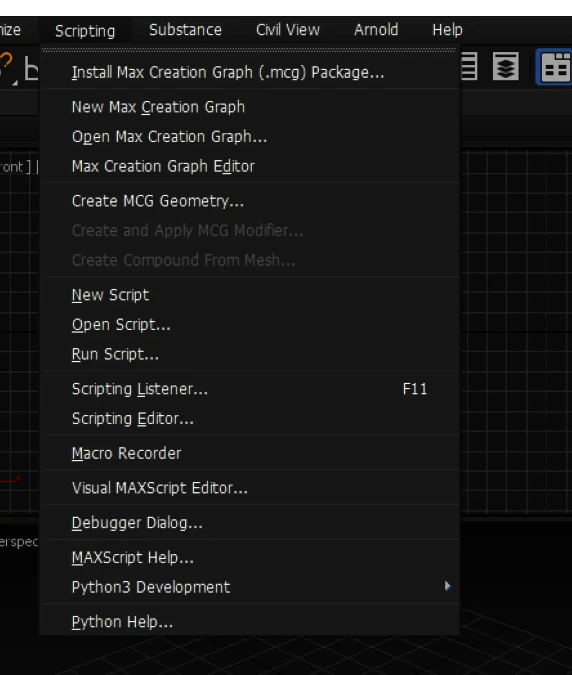572x675 pixels.
Task: Choose Install Max Creation Graph (.mcg) Package
Action: pyautogui.click(x=251, y=72)
